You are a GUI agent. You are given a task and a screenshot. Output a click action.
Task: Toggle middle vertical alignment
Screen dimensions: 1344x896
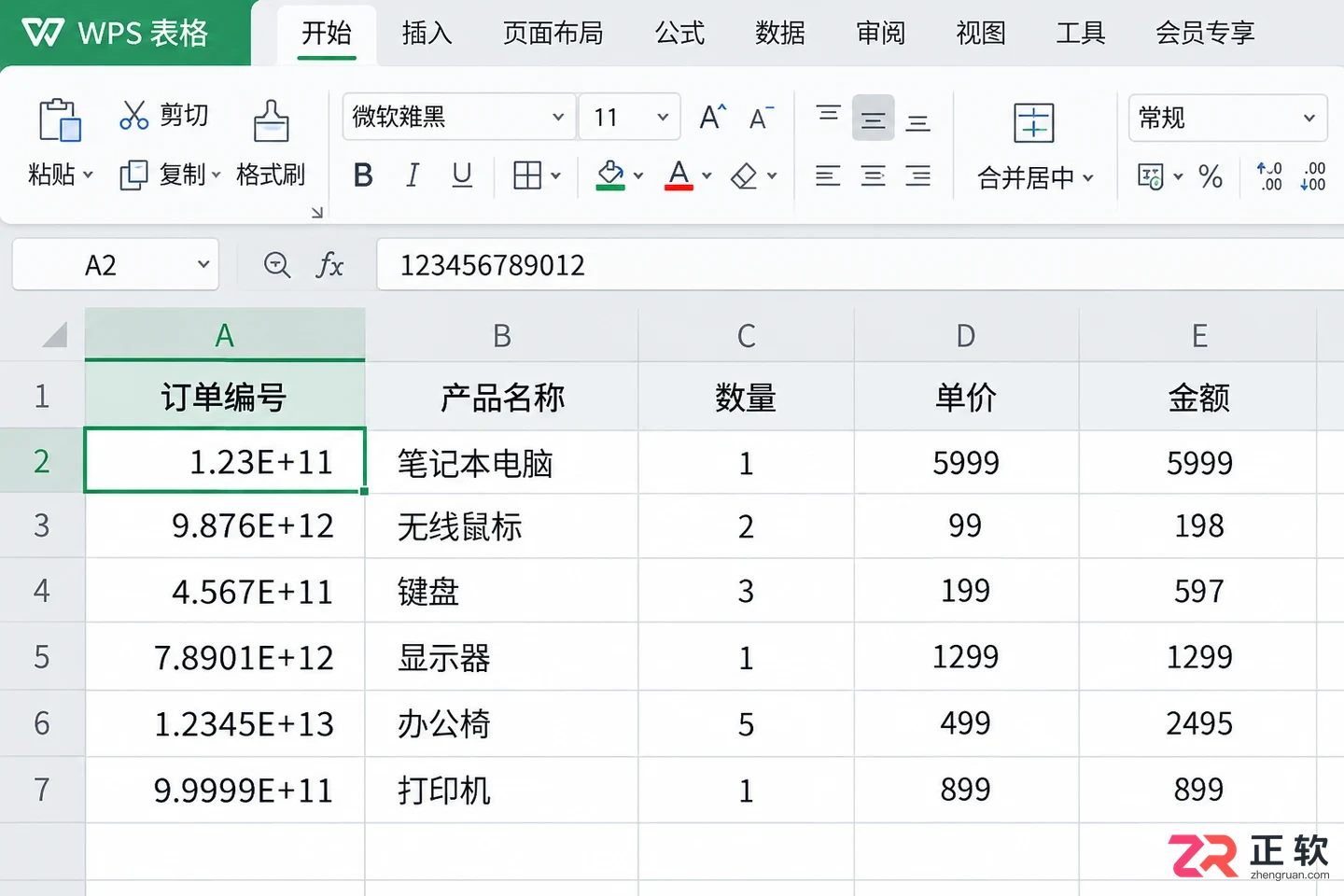(x=874, y=119)
